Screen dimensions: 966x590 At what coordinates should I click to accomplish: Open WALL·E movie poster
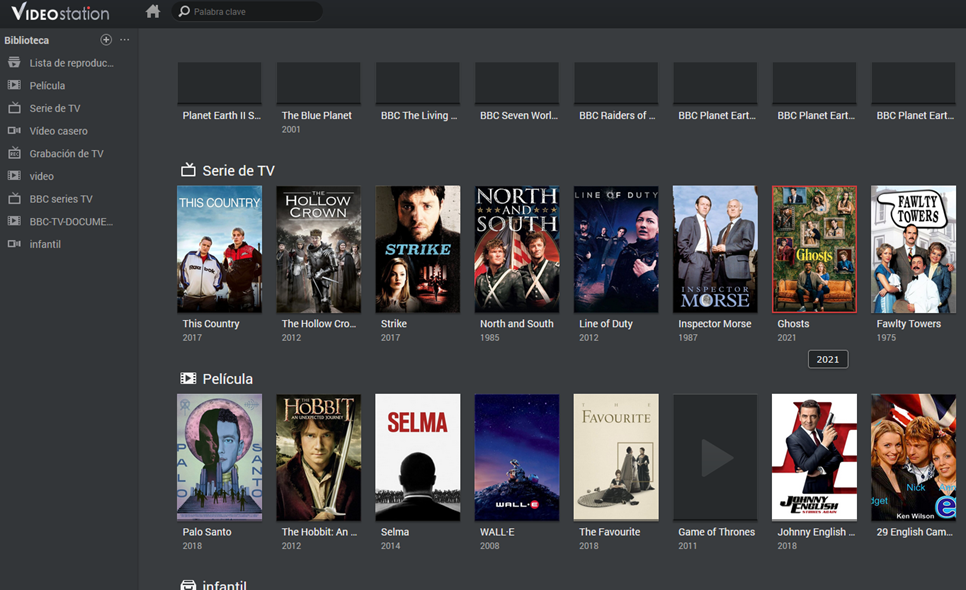click(517, 457)
